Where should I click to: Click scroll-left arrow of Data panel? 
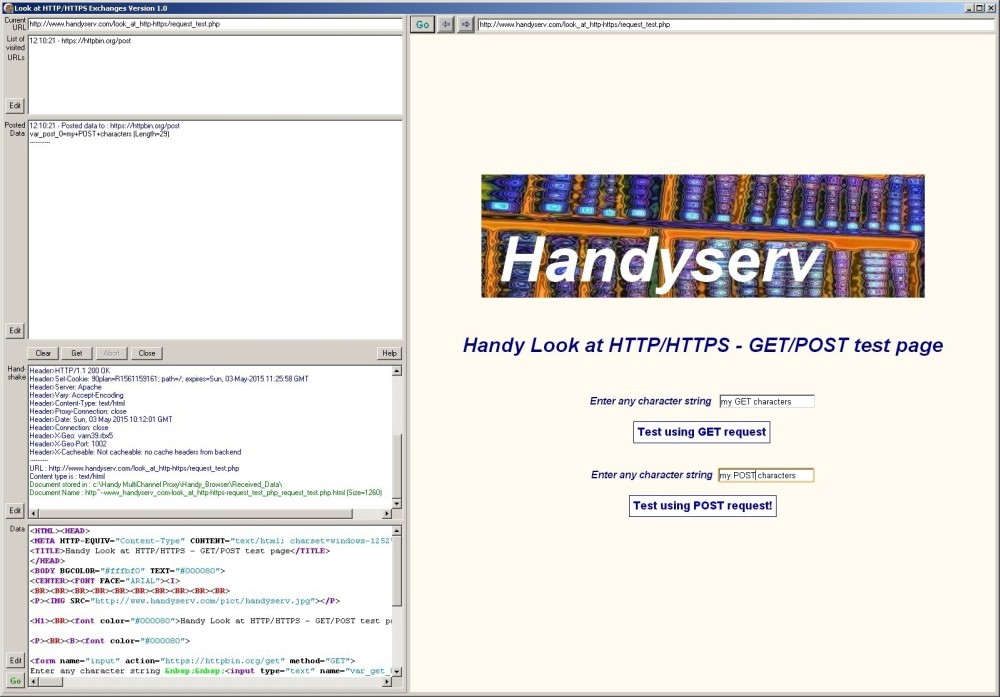point(34,682)
